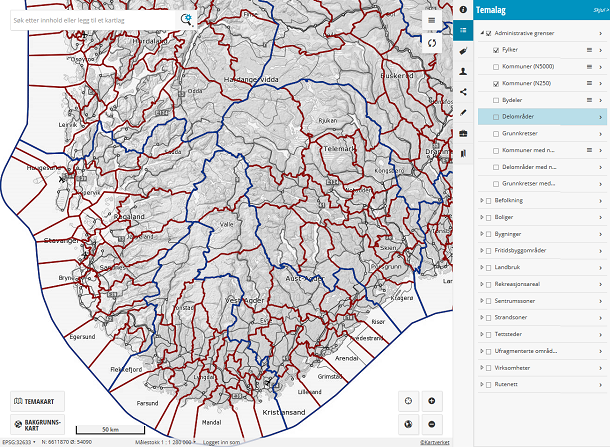Open the hamburger menu on the map
610x447 pixels.
[431, 20]
